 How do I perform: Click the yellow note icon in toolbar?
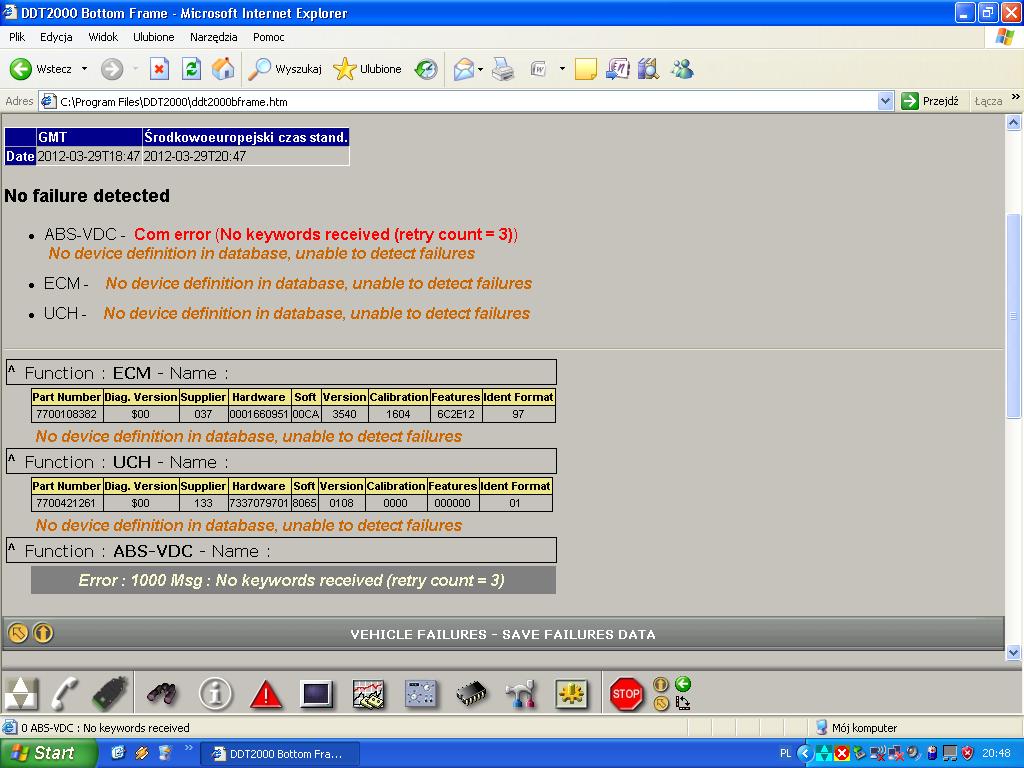tap(585, 69)
